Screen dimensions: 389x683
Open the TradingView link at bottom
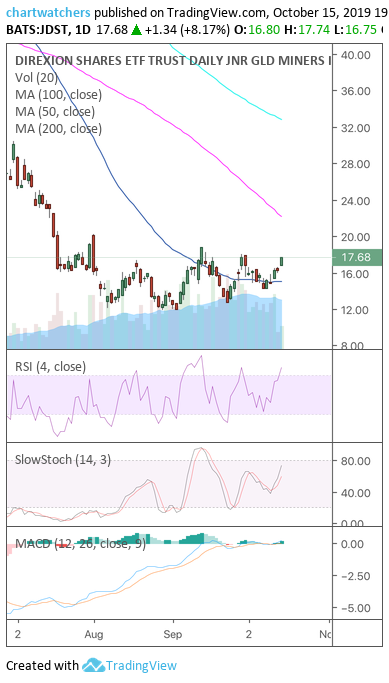(x=141, y=665)
